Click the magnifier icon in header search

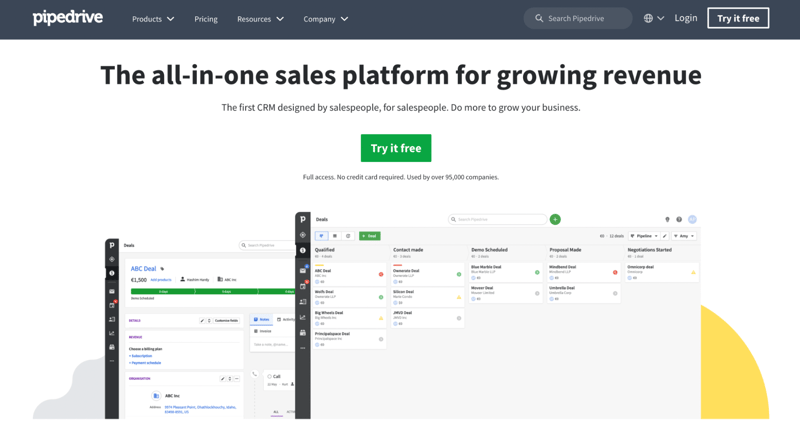(x=539, y=18)
